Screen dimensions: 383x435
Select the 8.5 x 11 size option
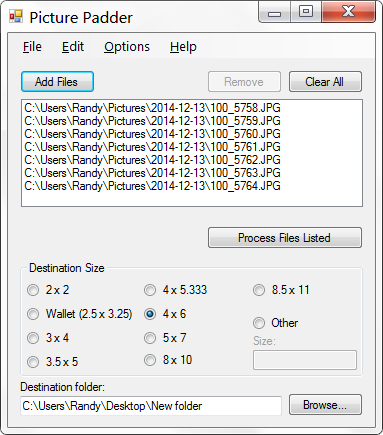tap(259, 290)
